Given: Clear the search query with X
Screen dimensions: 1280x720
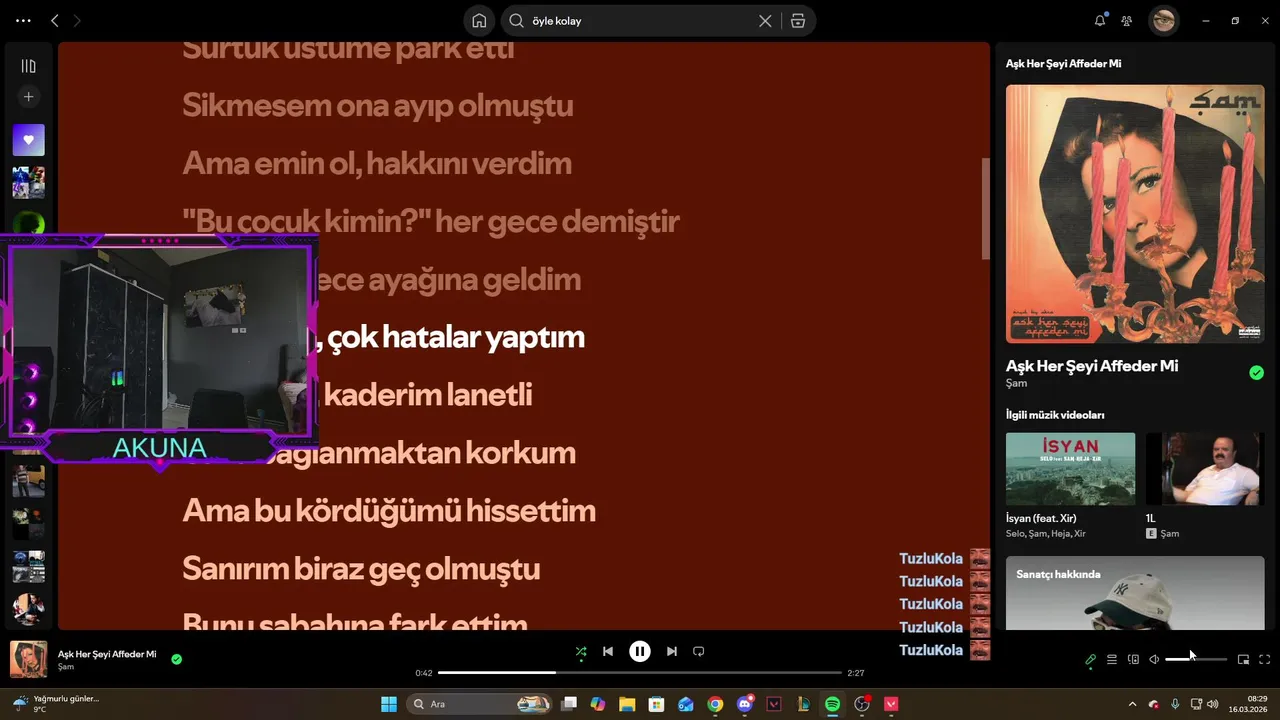Looking at the screenshot, I should pyautogui.click(x=765, y=20).
